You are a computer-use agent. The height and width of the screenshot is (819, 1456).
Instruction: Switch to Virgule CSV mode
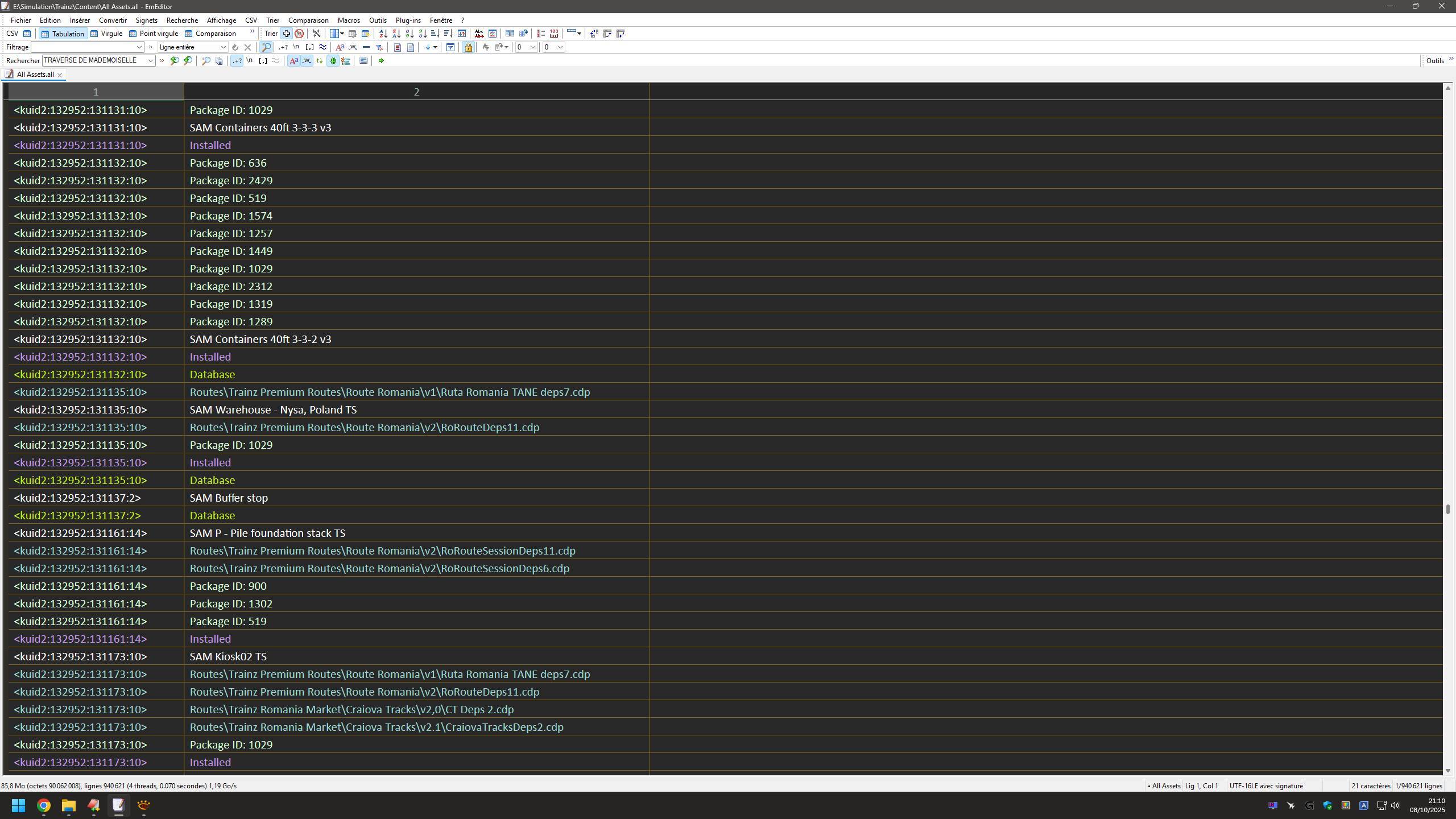pyautogui.click(x=107, y=34)
